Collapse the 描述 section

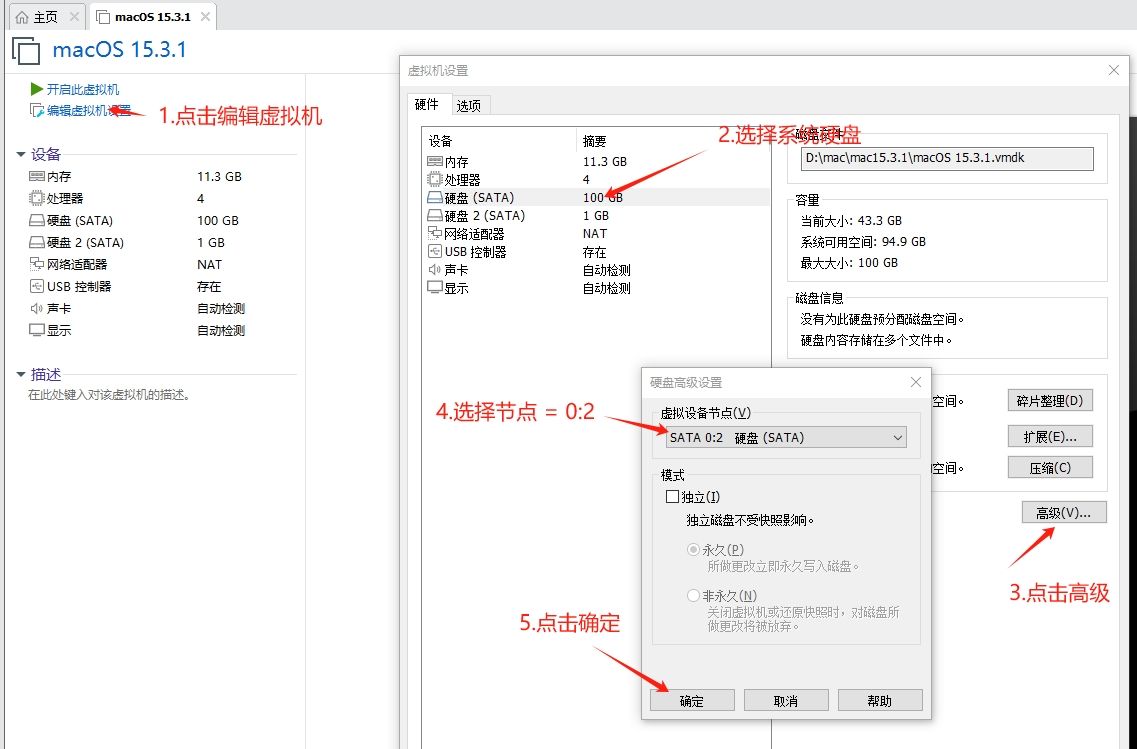(21, 375)
